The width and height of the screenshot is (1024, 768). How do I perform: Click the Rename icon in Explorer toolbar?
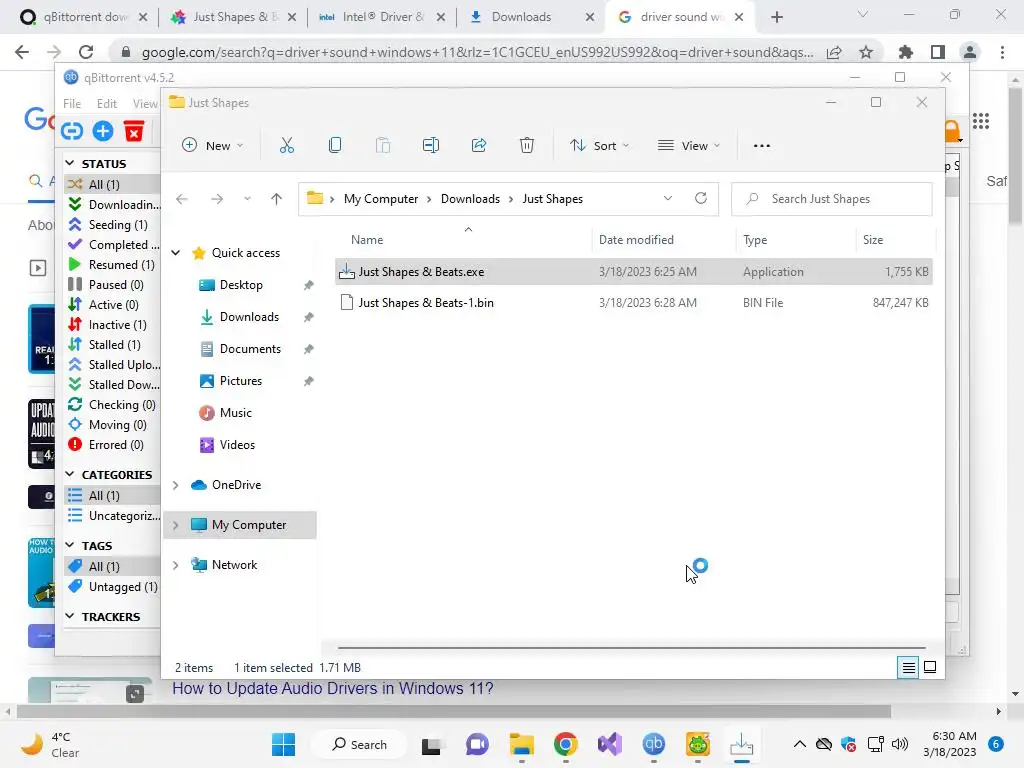tap(430, 146)
